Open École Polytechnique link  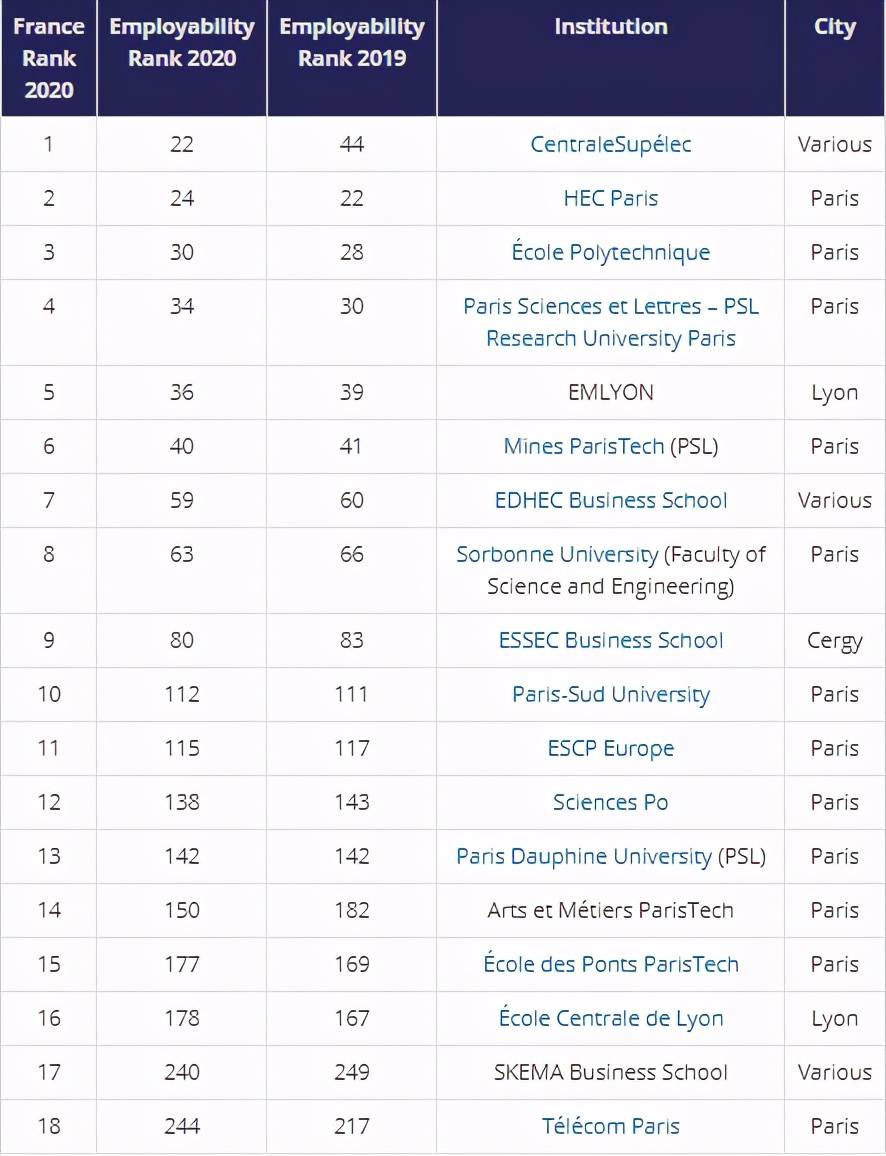tap(610, 252)
